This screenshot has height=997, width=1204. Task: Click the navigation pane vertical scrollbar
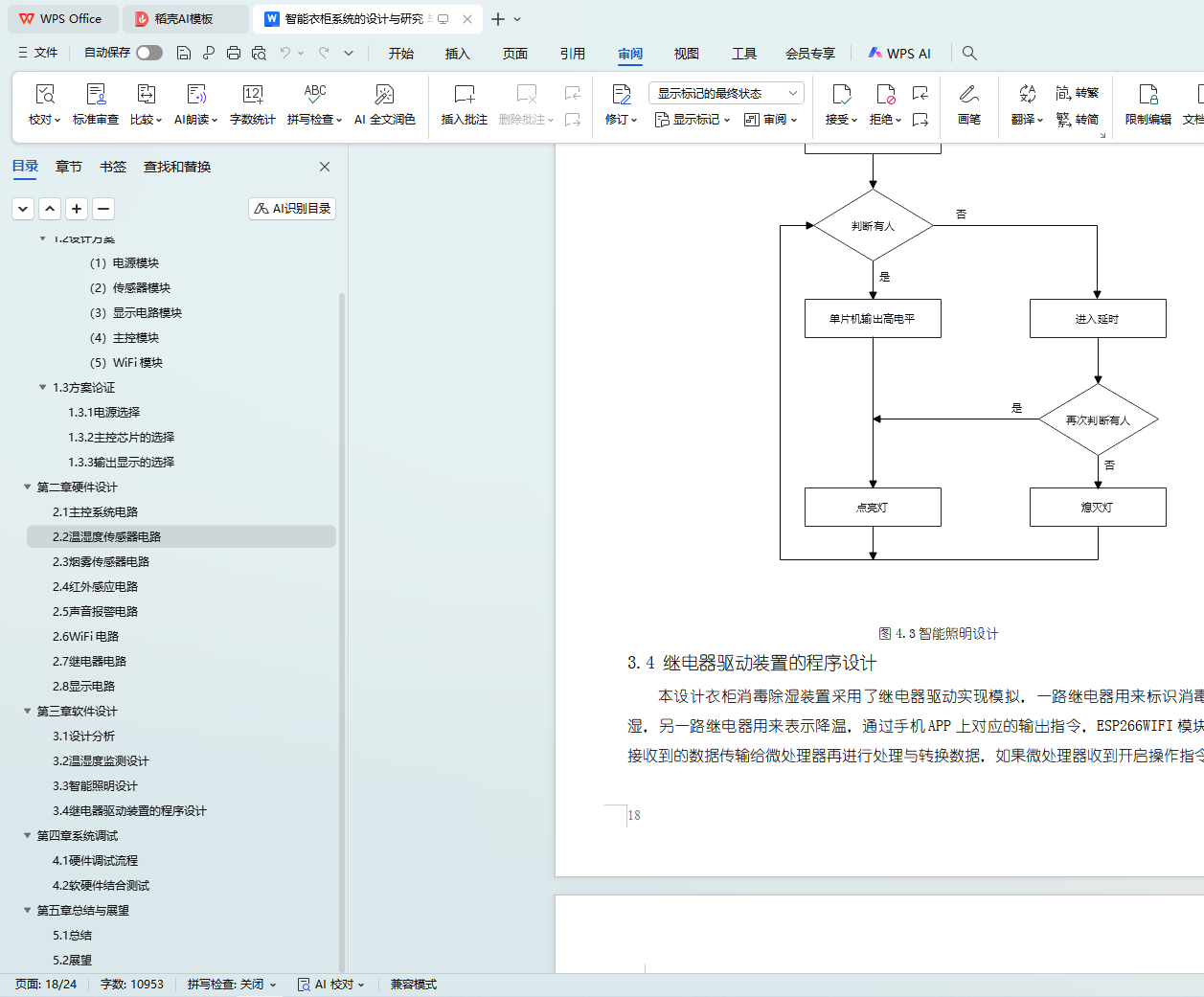[342, 575]
